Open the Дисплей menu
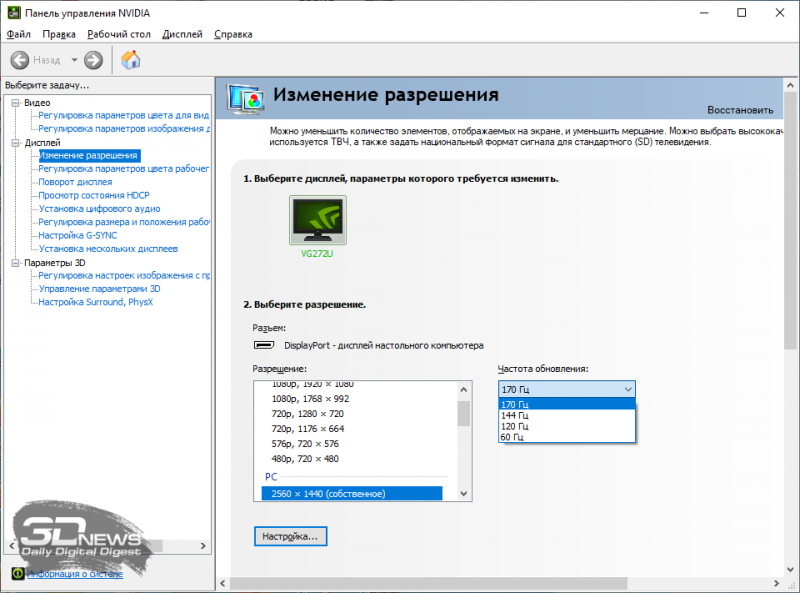This screenshot has height=593, width=800. click(x=181, y=33)
